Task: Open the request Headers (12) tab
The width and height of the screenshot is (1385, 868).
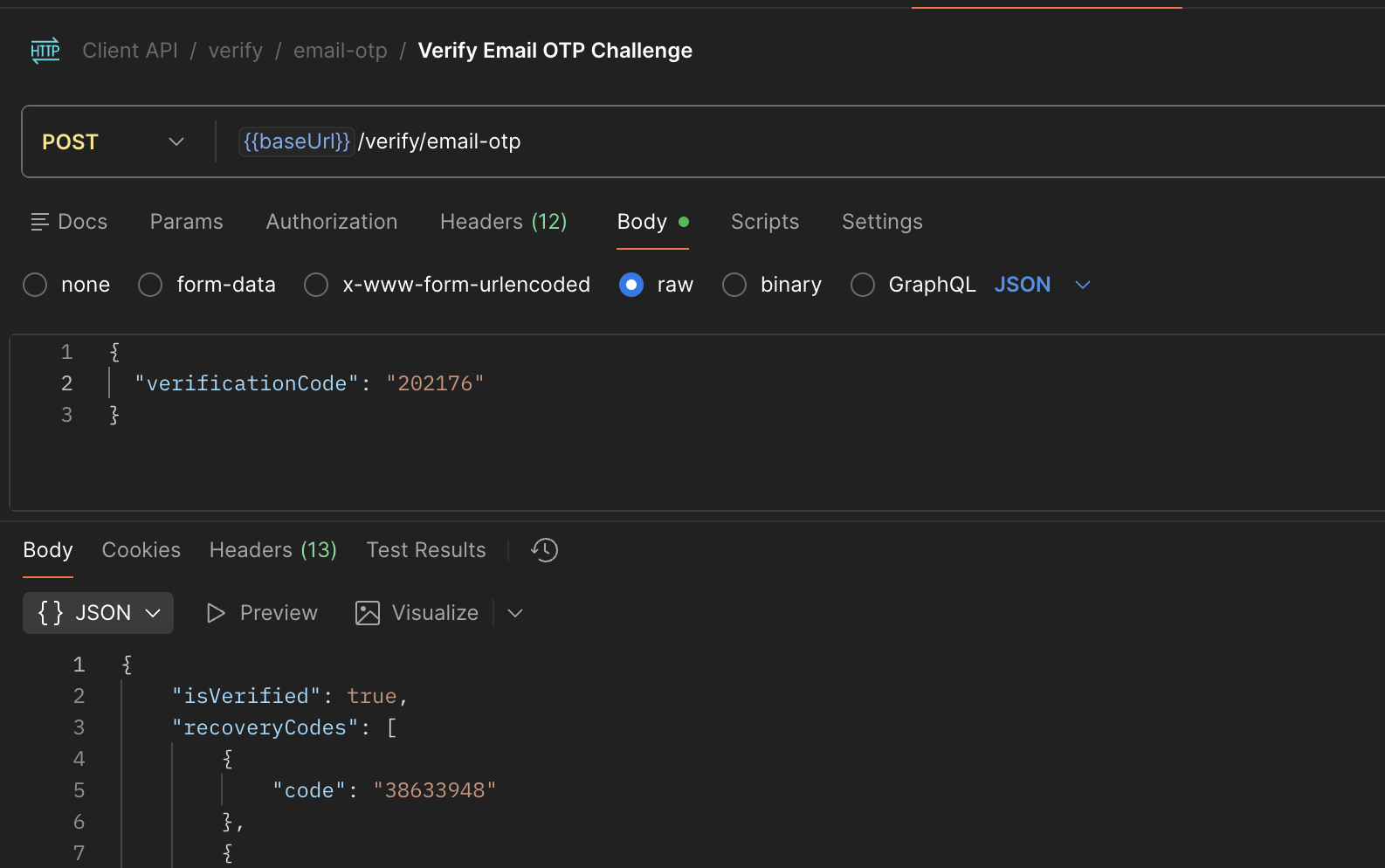Action: coord(504,222)
